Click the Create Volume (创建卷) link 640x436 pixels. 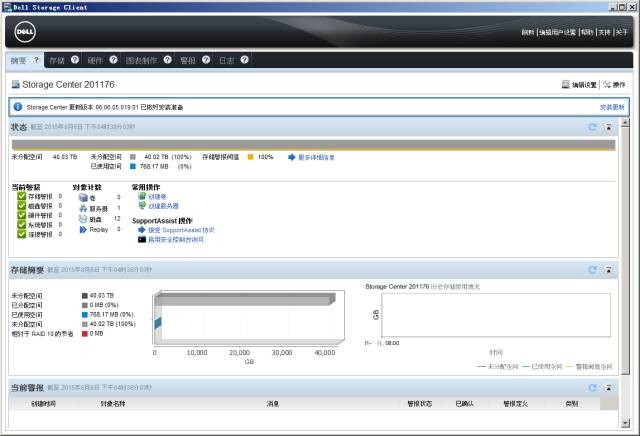click(157, 197)
